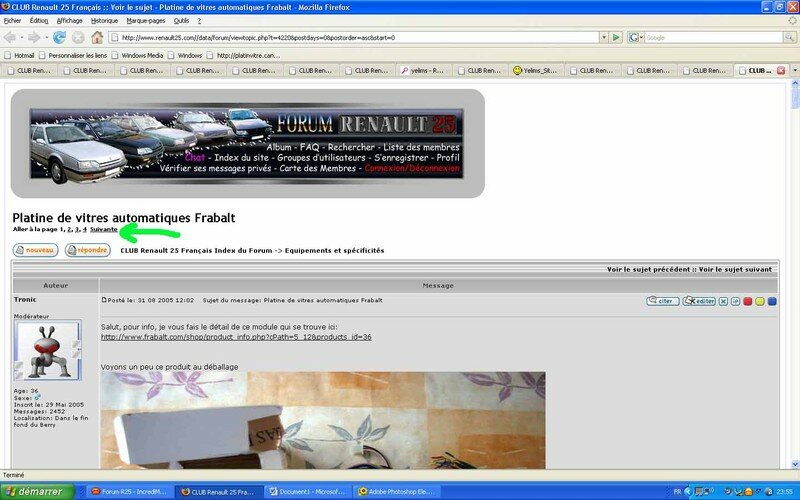
Task: Open the back history dropdown arrow
Action: (21, 38)
